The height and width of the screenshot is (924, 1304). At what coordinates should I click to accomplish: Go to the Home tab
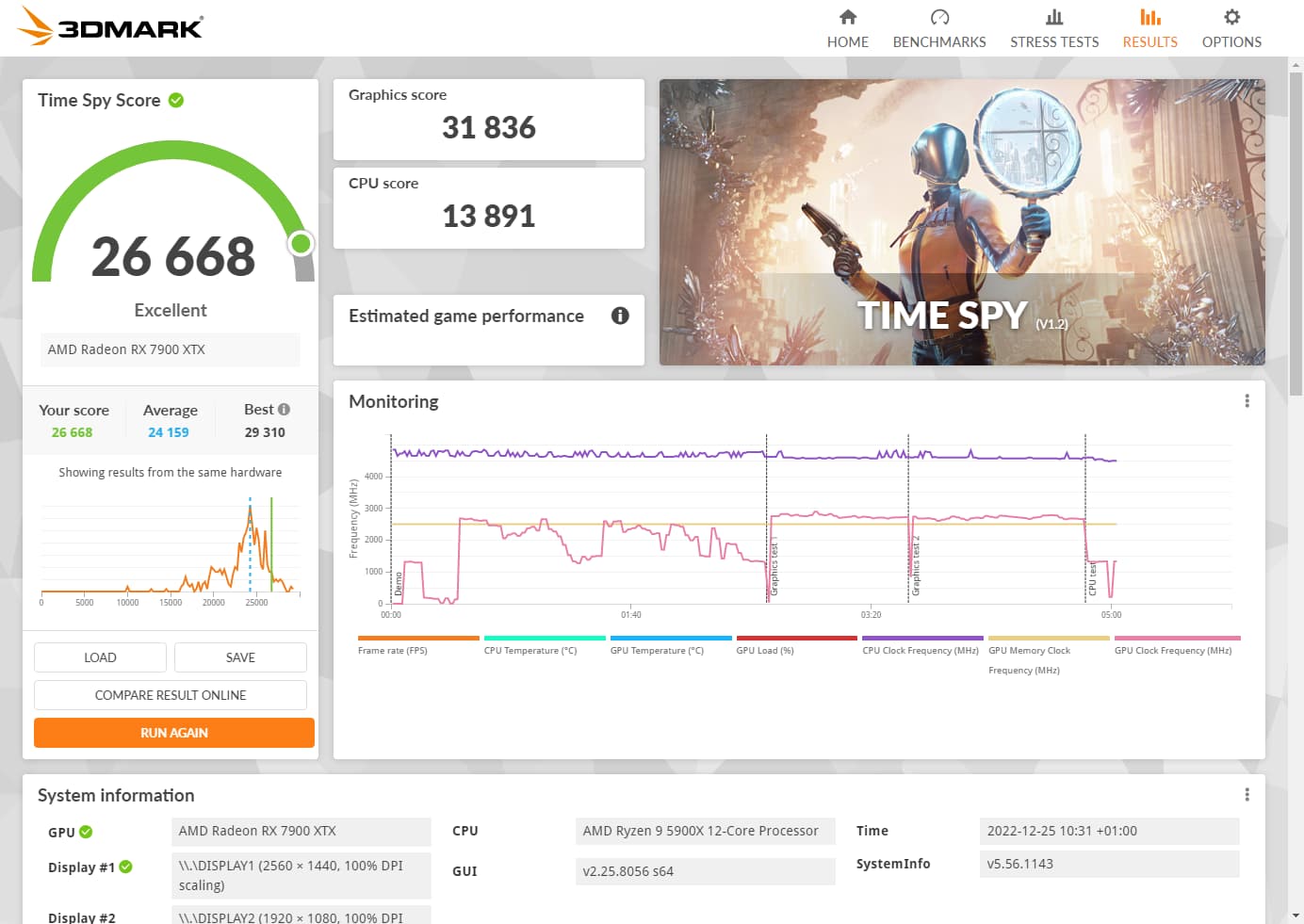tap(848, 29)
